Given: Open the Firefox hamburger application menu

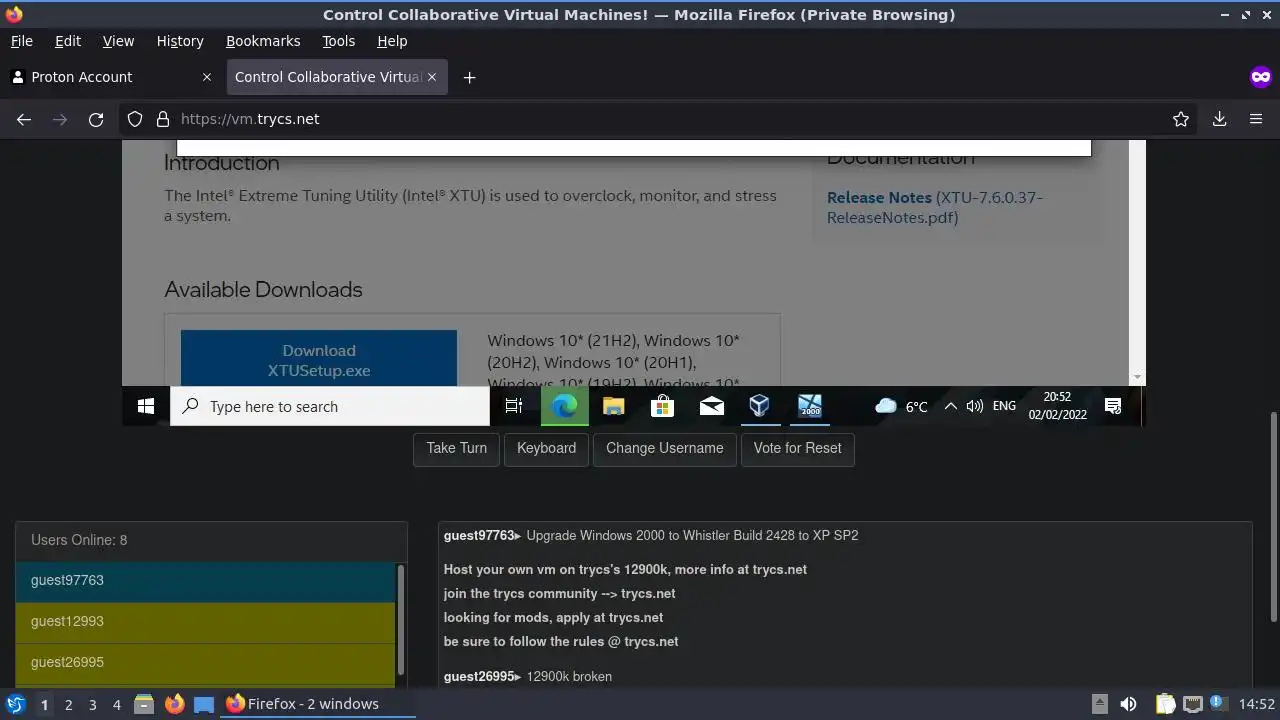Looking at the screenshot, I should point(1256,119).
